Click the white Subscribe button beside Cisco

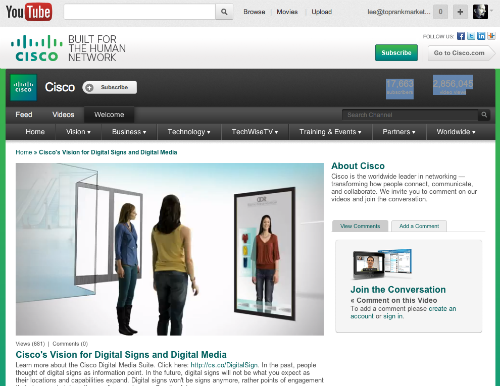click(110, 87)
